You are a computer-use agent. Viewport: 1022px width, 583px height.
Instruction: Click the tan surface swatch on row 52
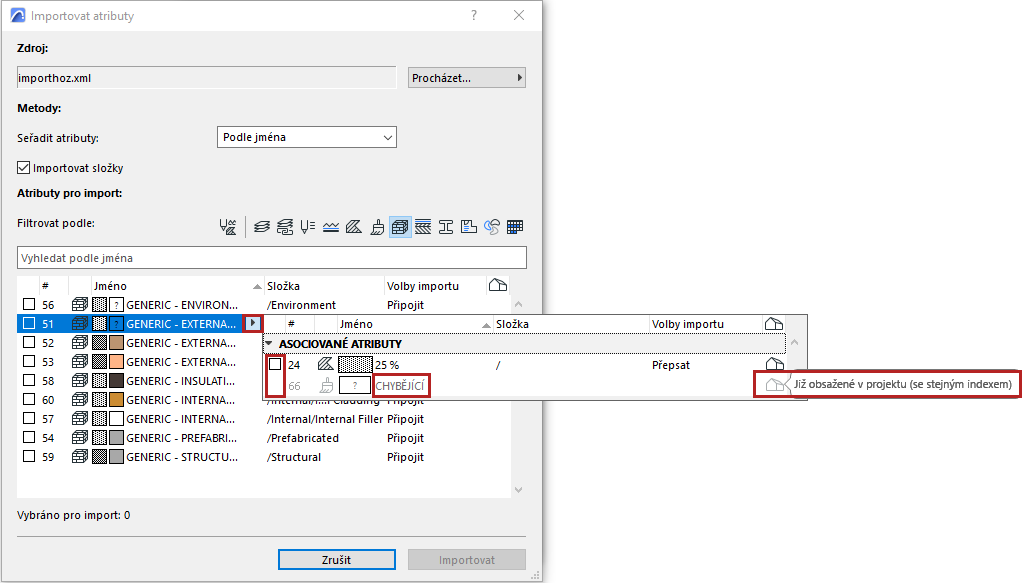116,342
